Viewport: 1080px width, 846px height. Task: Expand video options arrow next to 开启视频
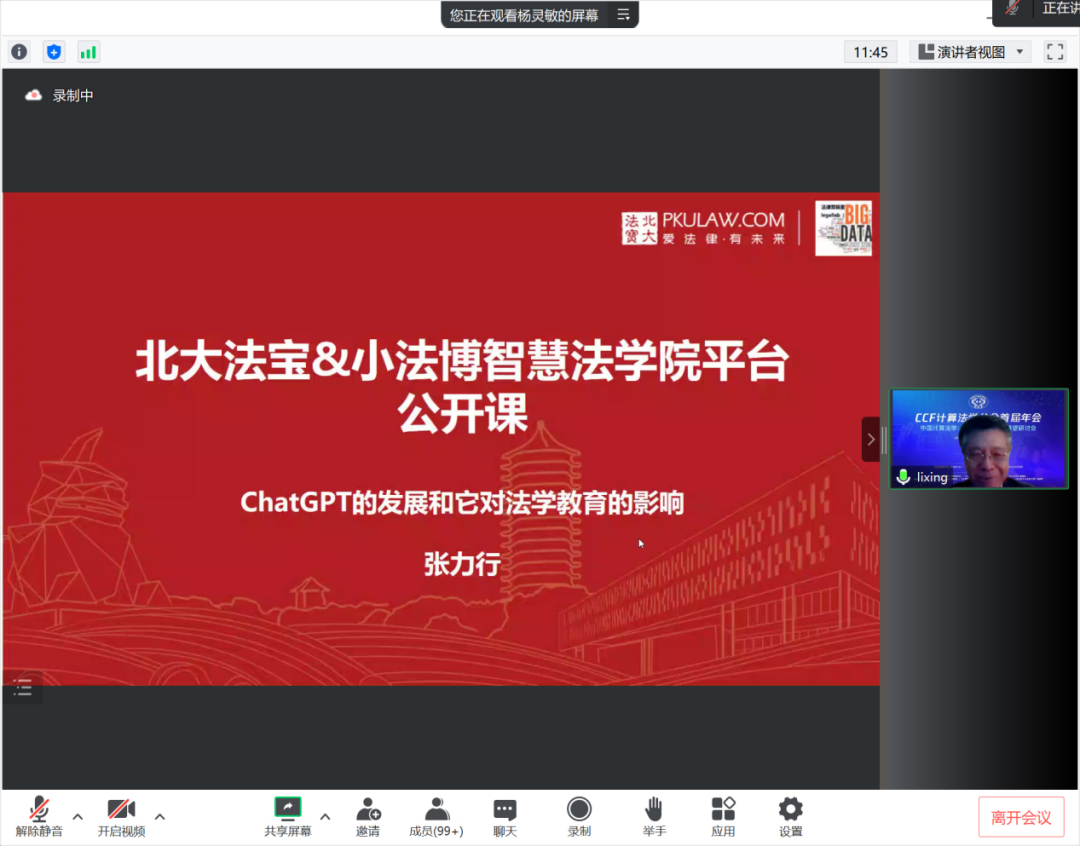(x=160, y=816)
